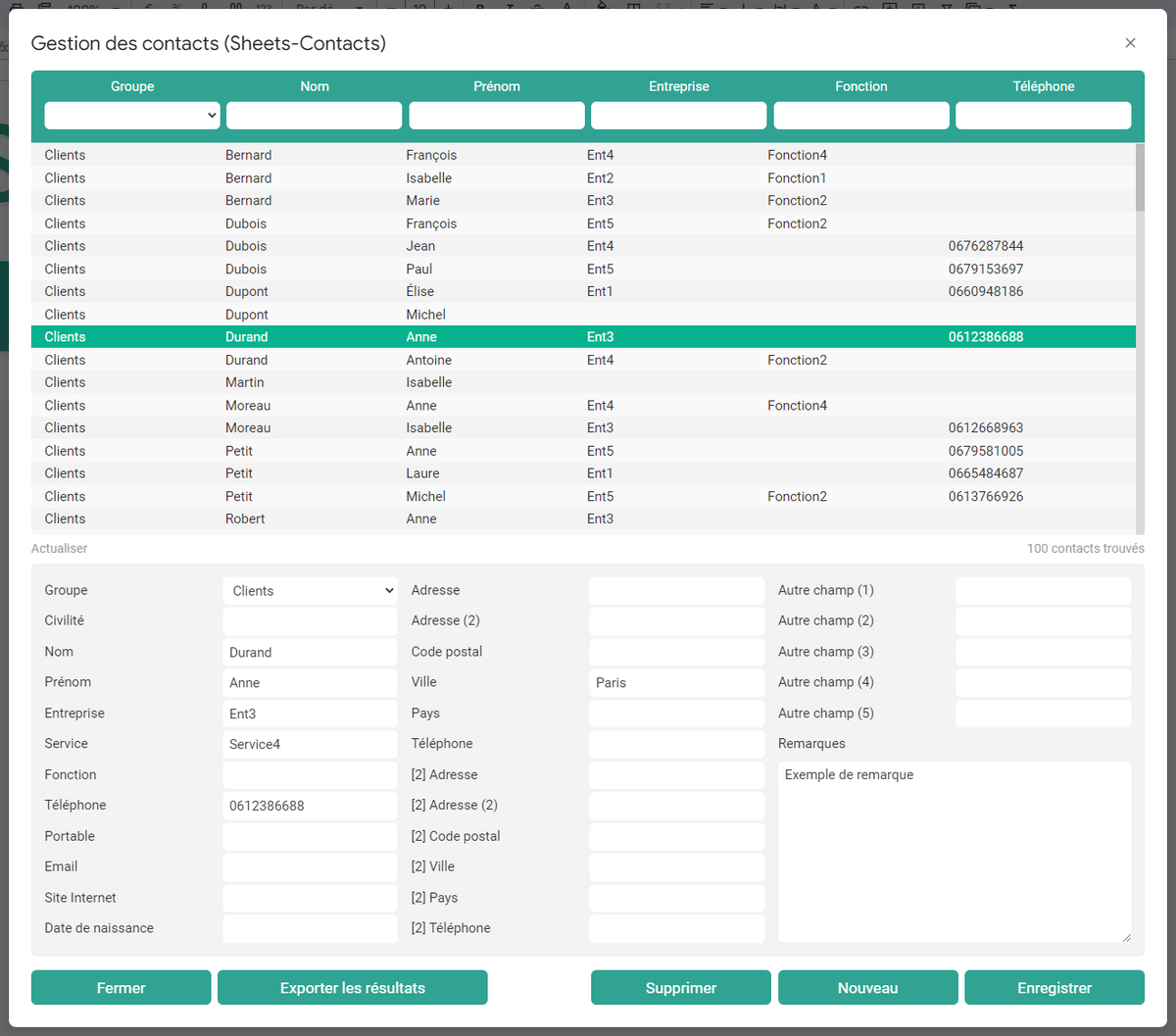Select the Petit Anne contact row
This screenshot has width=1176, height=1036.
pyautogui.click(x=583, y=451)
